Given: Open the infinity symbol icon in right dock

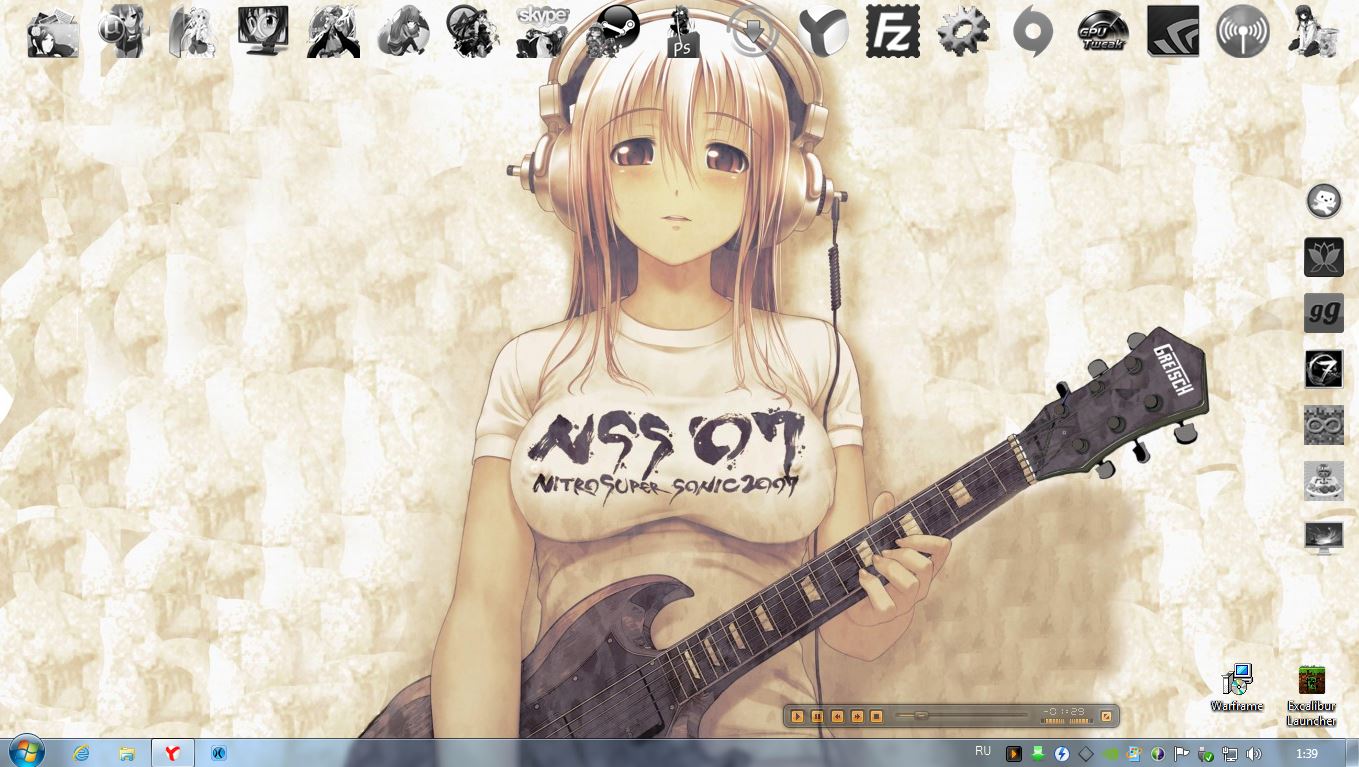Looking at the screenshot, I should pos(1324,425).
